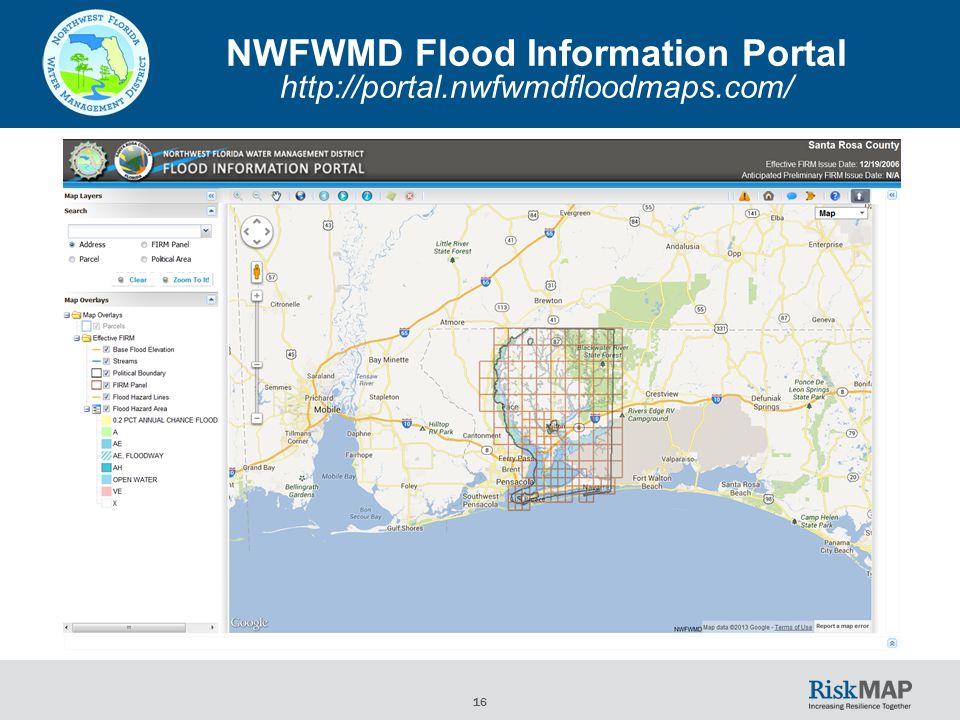Viewport: 960px width, 720px height.
Task: Open the search box dropdown arrow
Action: [x=206, y=231]
